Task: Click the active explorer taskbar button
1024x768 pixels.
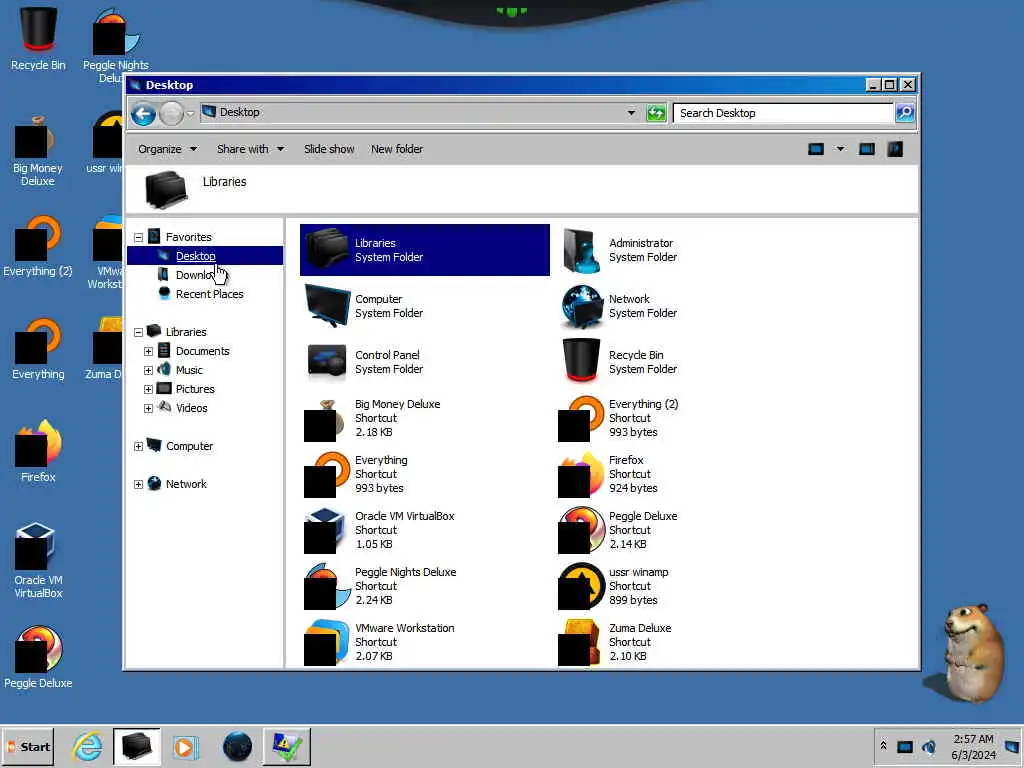Action: click(136, 746)
